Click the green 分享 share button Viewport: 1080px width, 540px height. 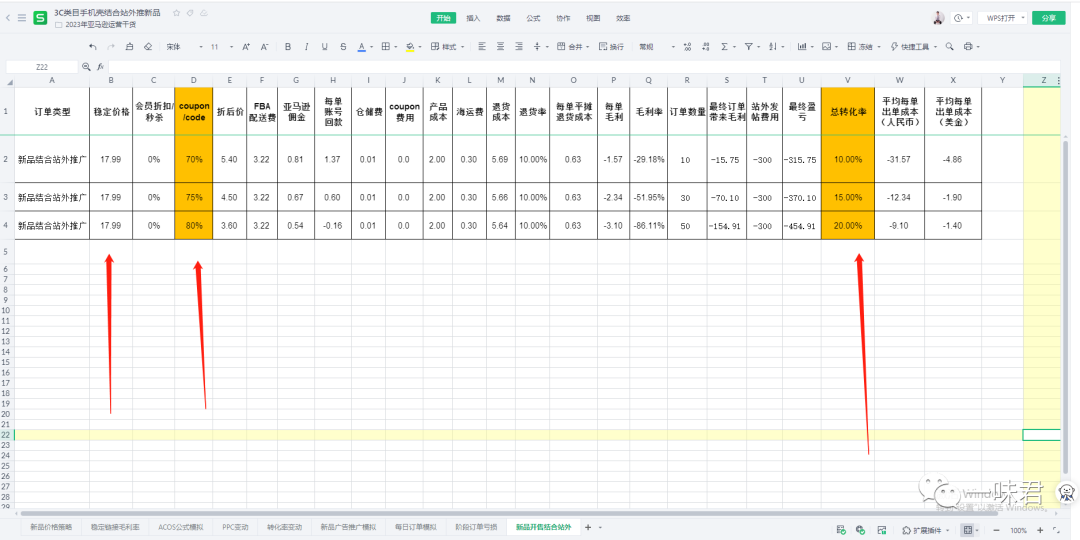1048,18
